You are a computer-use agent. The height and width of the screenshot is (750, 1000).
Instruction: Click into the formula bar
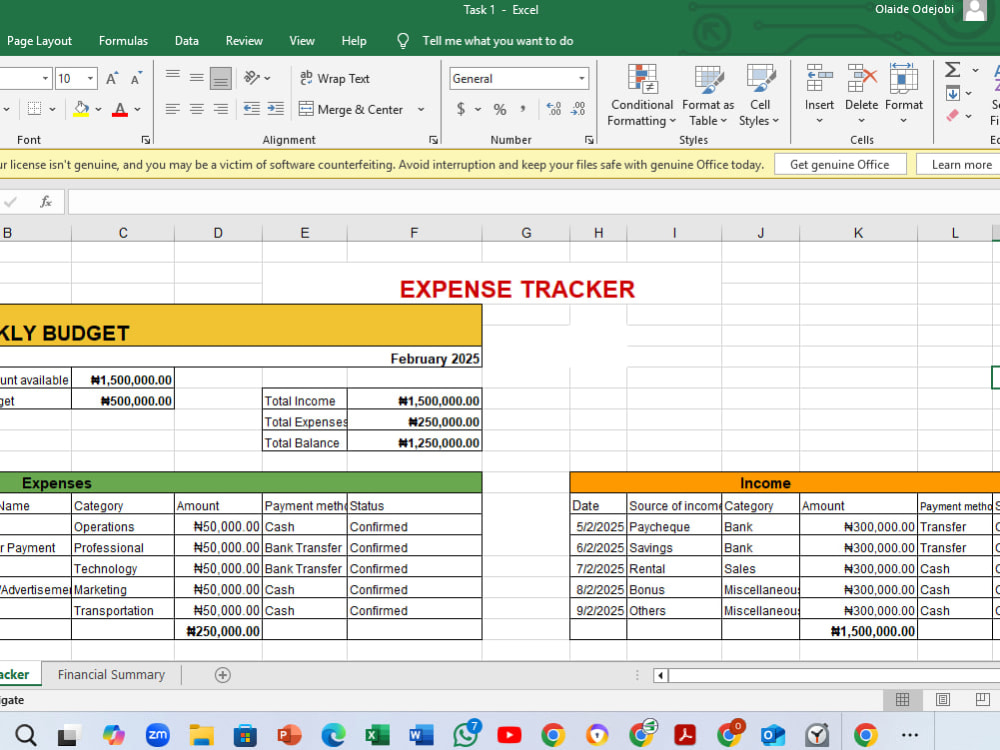[x=533, y=202]
